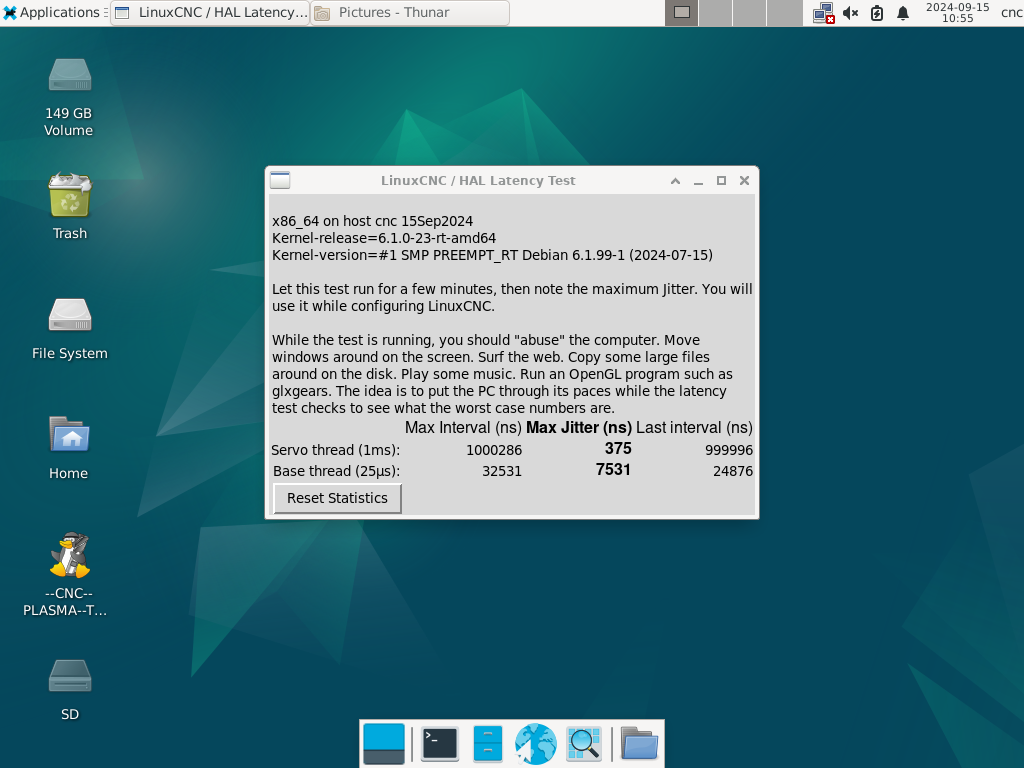Switch to Pictures - Thunar taskbar button
Screen dimensions: 1024x768
(410, 12)
